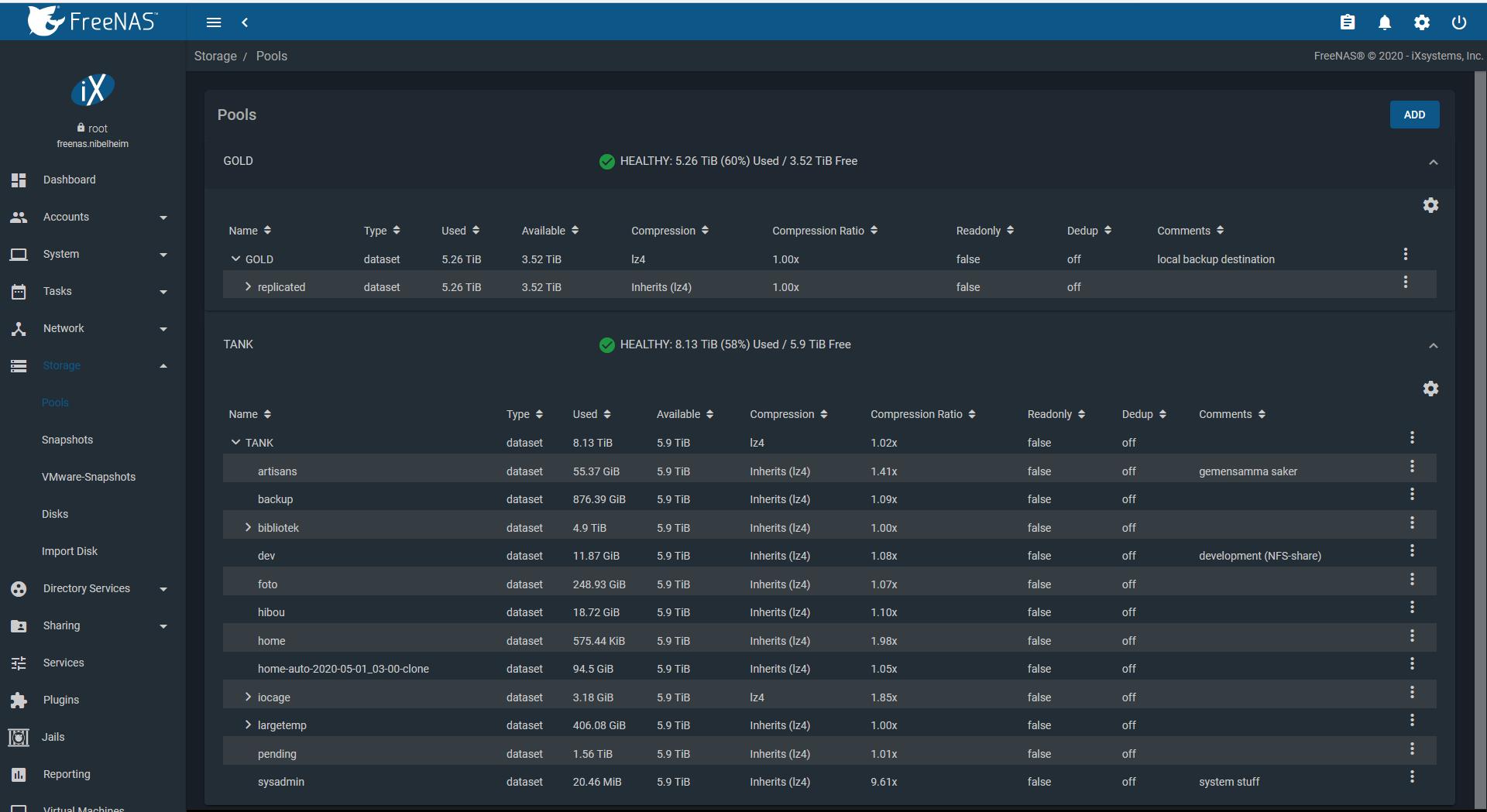The width and height of the screenshot is (1487, 812).
Task: Open the top bar settings gear
Action: click(x=1422, y=22)
